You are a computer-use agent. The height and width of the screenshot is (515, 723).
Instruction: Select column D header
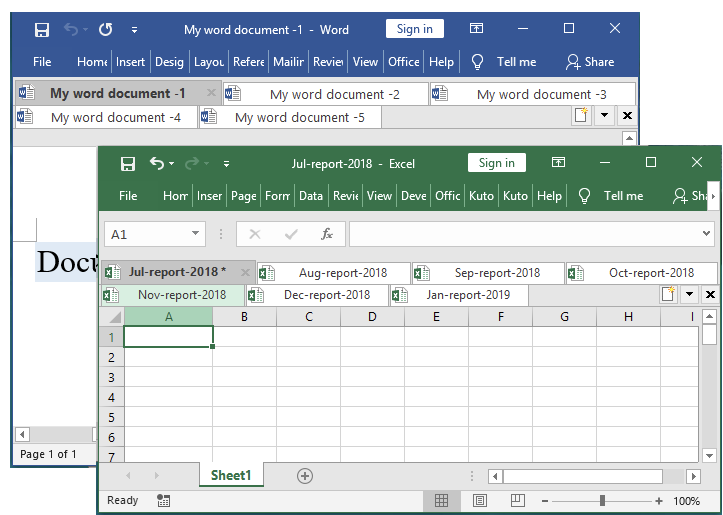pos(372,317)
